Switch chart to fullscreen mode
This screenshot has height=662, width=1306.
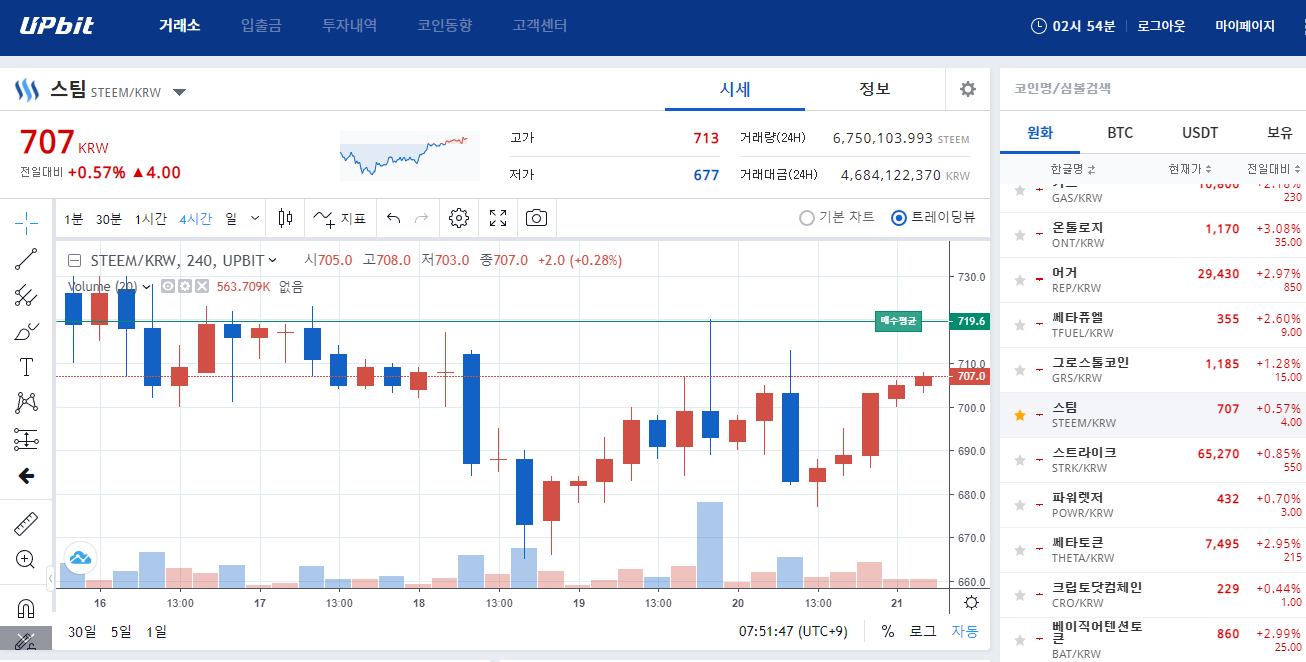498,218
